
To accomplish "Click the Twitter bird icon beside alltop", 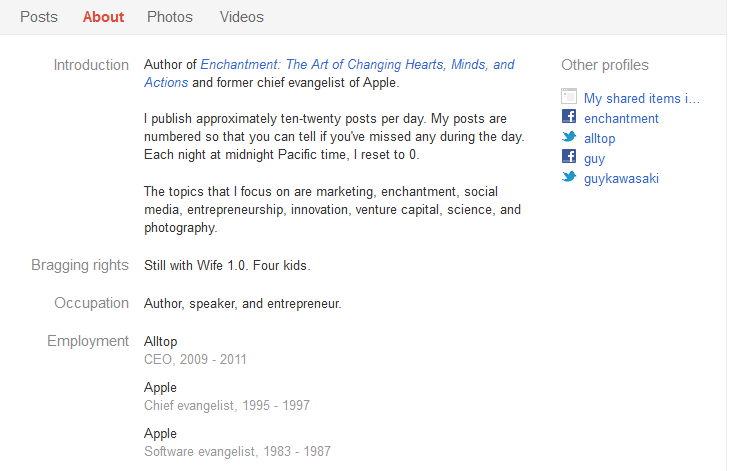I will coord(569,138).
